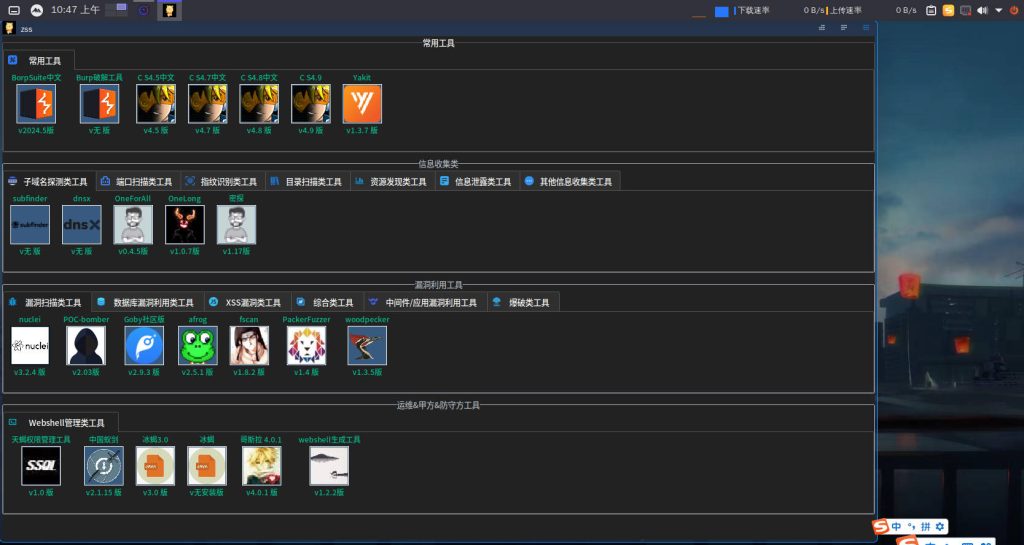Image resolution: width=1024 pixels, height=545 pixels.
Task: Launch OneForAll v0.4.5 icon
Action: pos(133,225)
